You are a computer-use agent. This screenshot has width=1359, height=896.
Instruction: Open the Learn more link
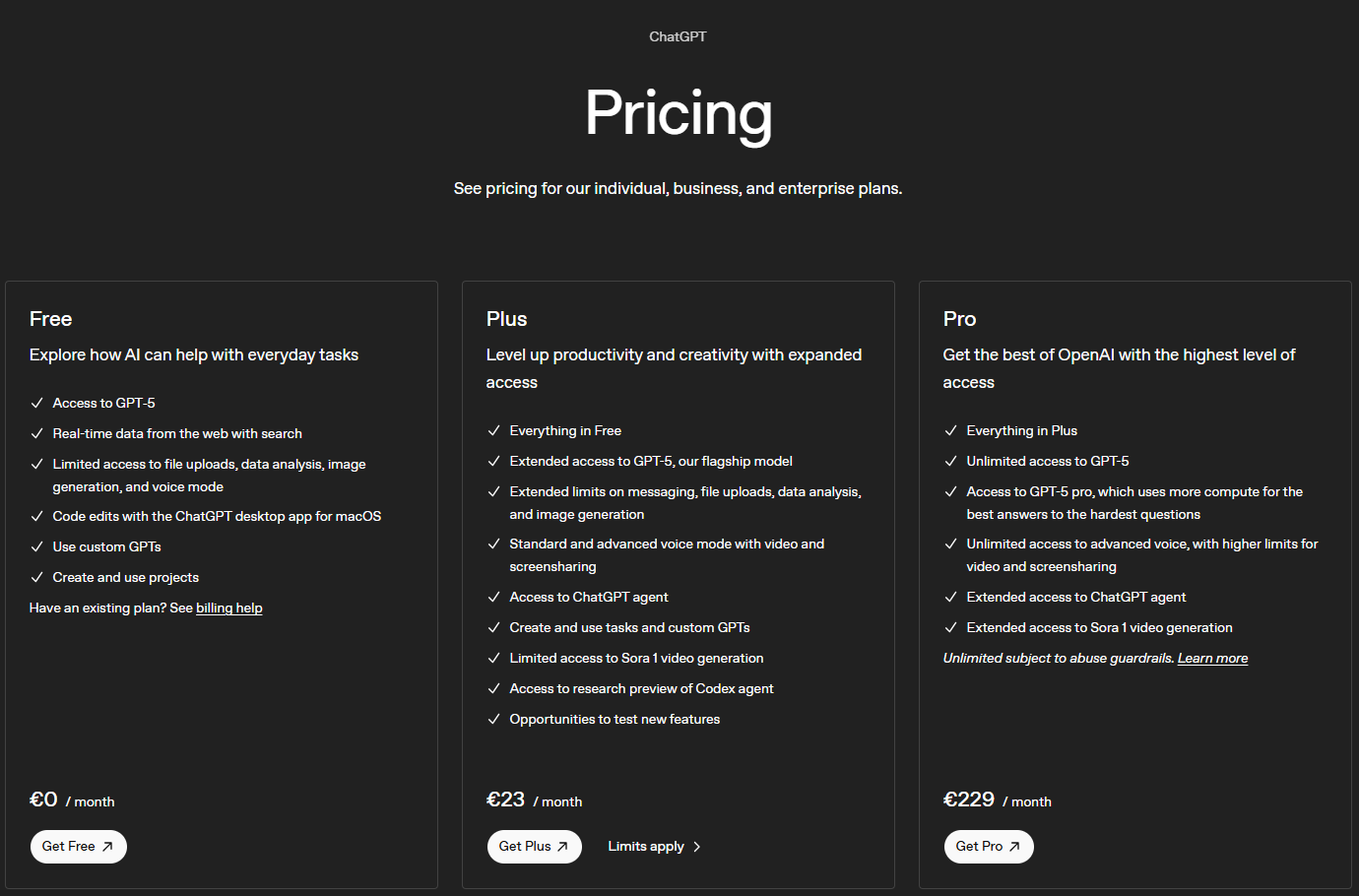tap(1212, 659)
